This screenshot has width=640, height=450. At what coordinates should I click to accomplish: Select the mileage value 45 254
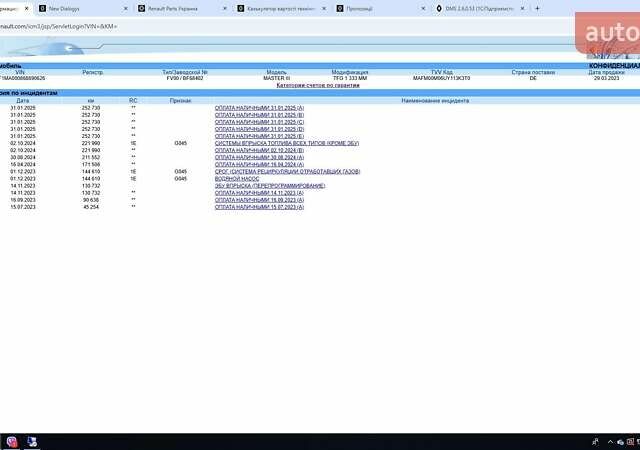click(91, 207)
